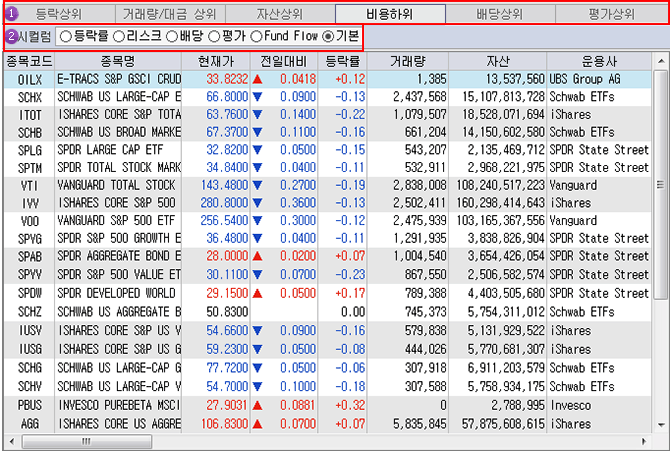
Task: Select the PBUS ticker code
Action: (30, 405)
